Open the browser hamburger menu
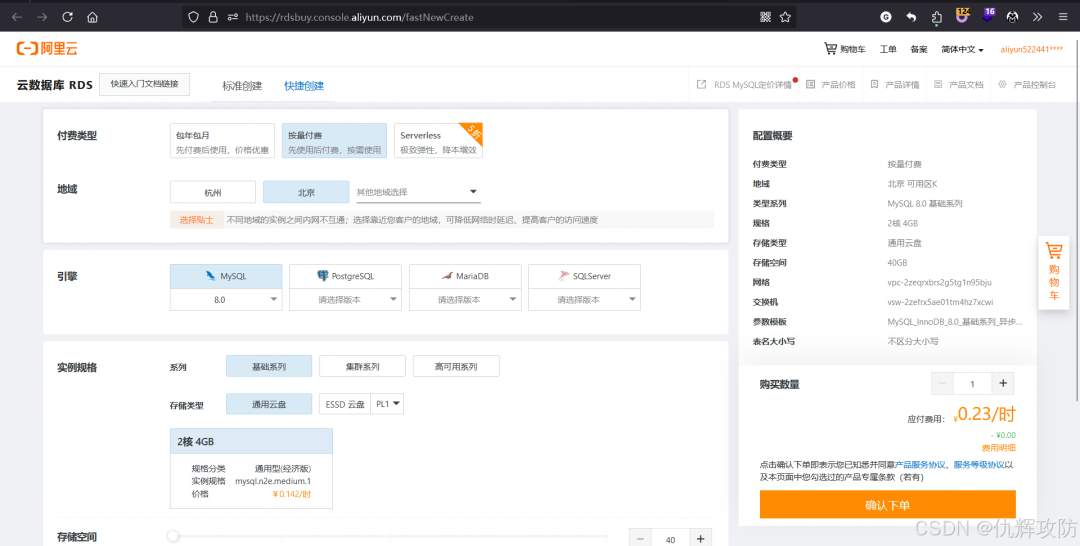This screenshot has height=546, width=1080. click(x=1063, y=17)
